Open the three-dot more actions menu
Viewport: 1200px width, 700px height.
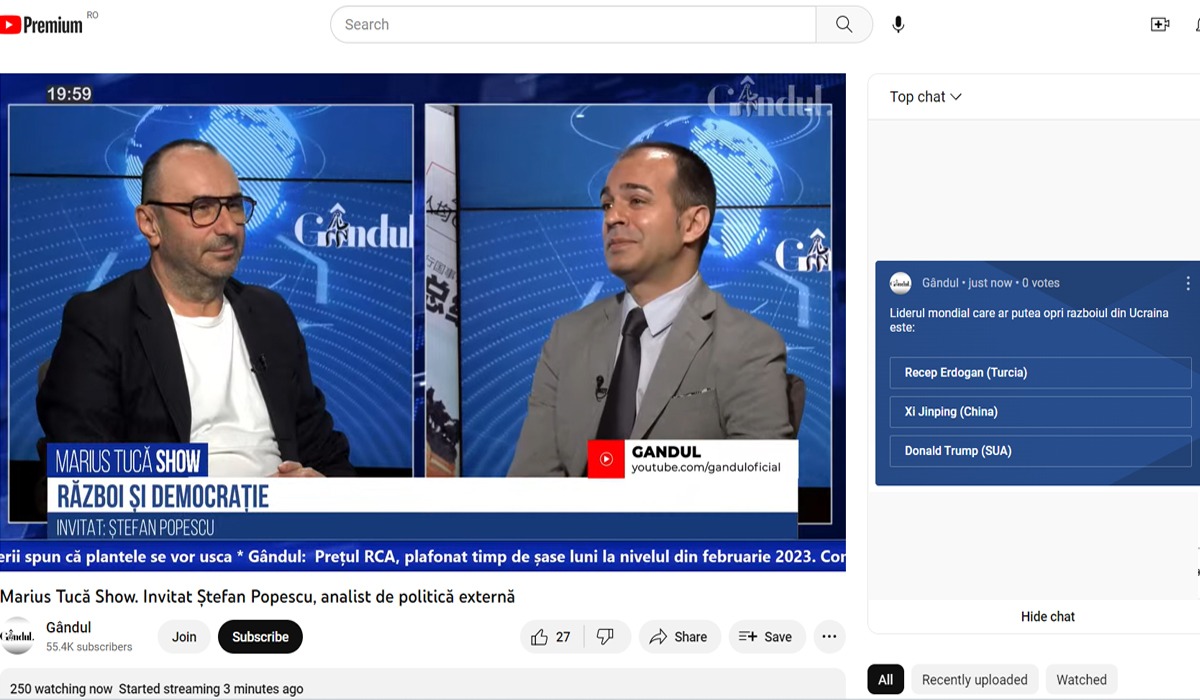(x=829, y=637)
